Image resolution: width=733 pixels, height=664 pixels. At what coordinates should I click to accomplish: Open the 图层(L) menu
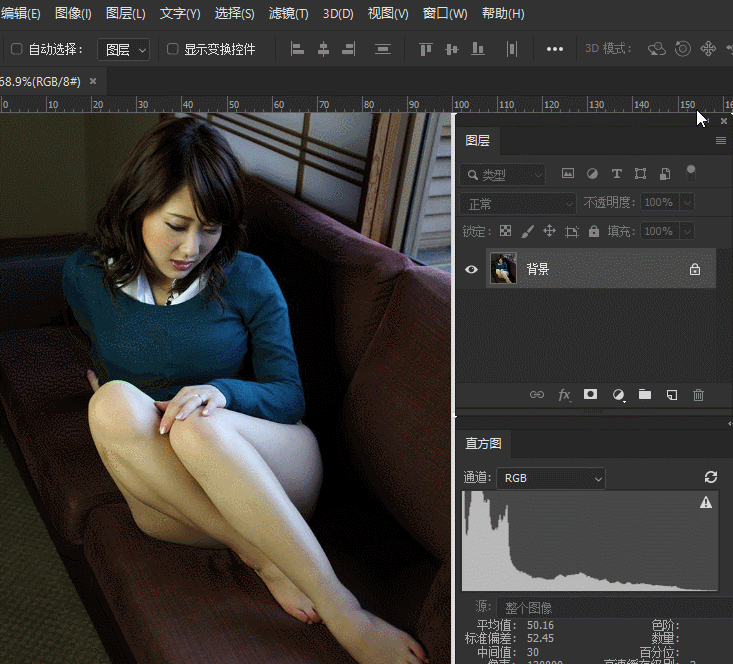[x=125, y=14]
